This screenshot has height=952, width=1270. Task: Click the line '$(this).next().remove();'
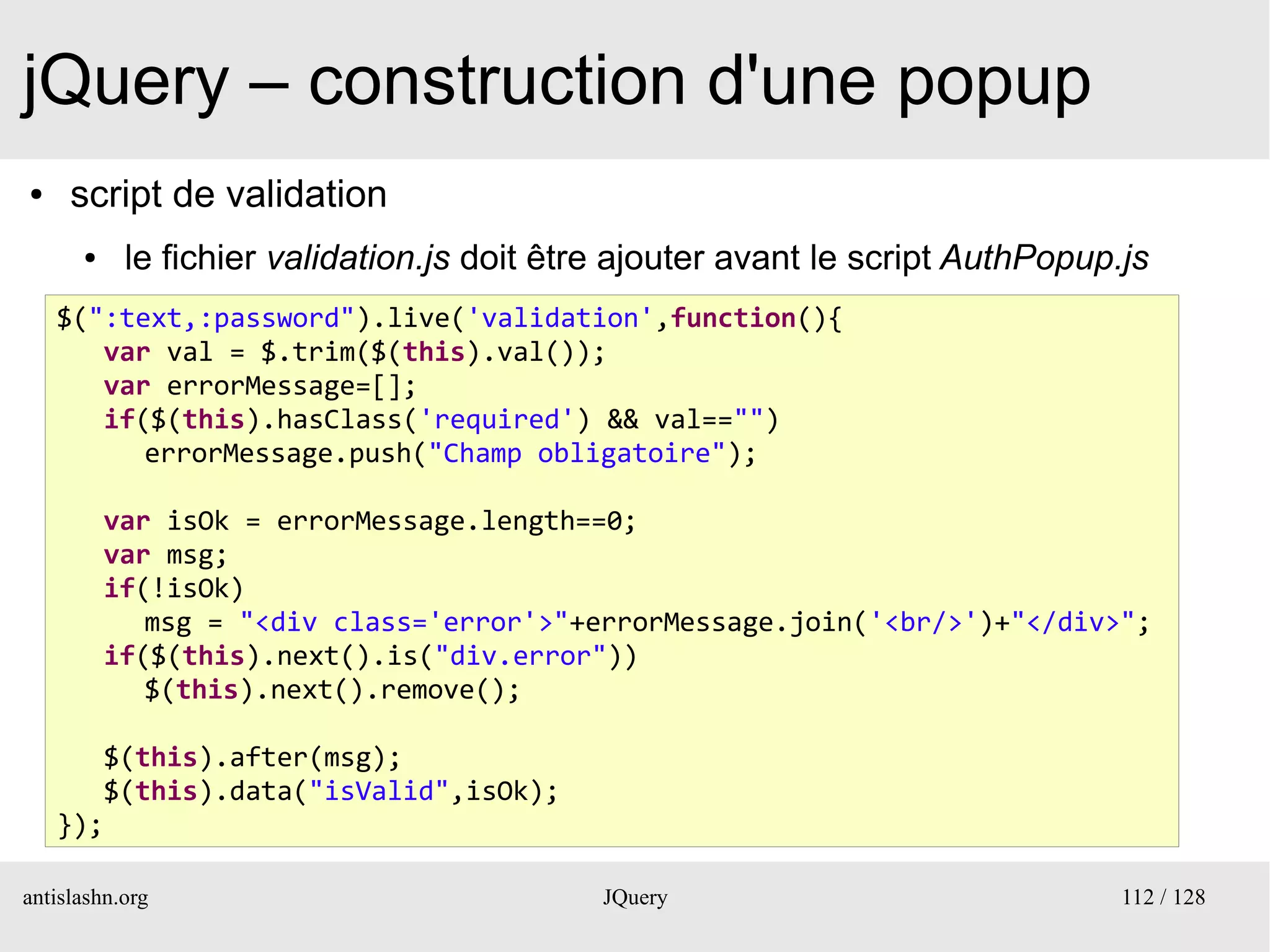[x=332, y=690]
